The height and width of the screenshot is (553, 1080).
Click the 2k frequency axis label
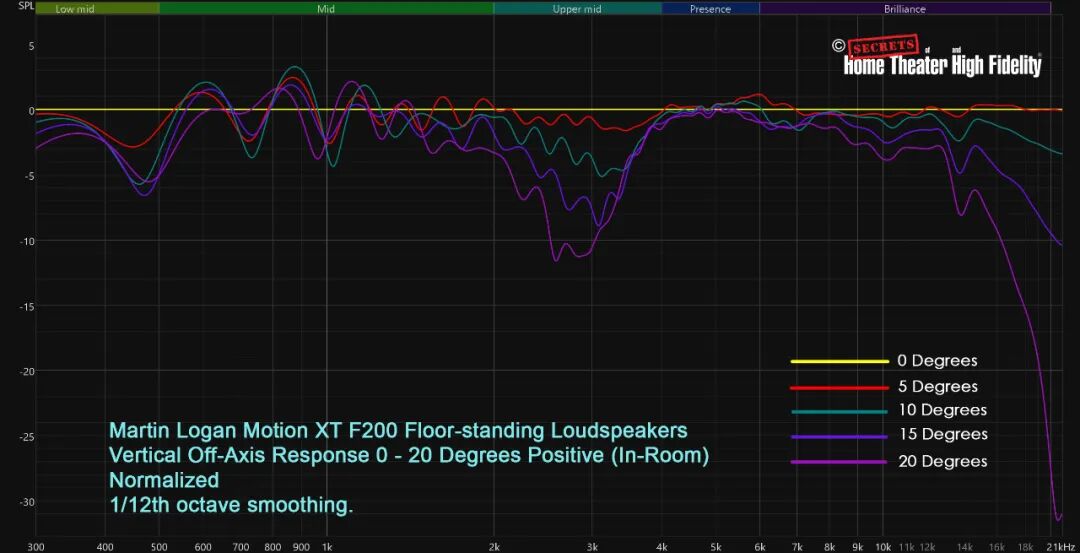point(494,546)
